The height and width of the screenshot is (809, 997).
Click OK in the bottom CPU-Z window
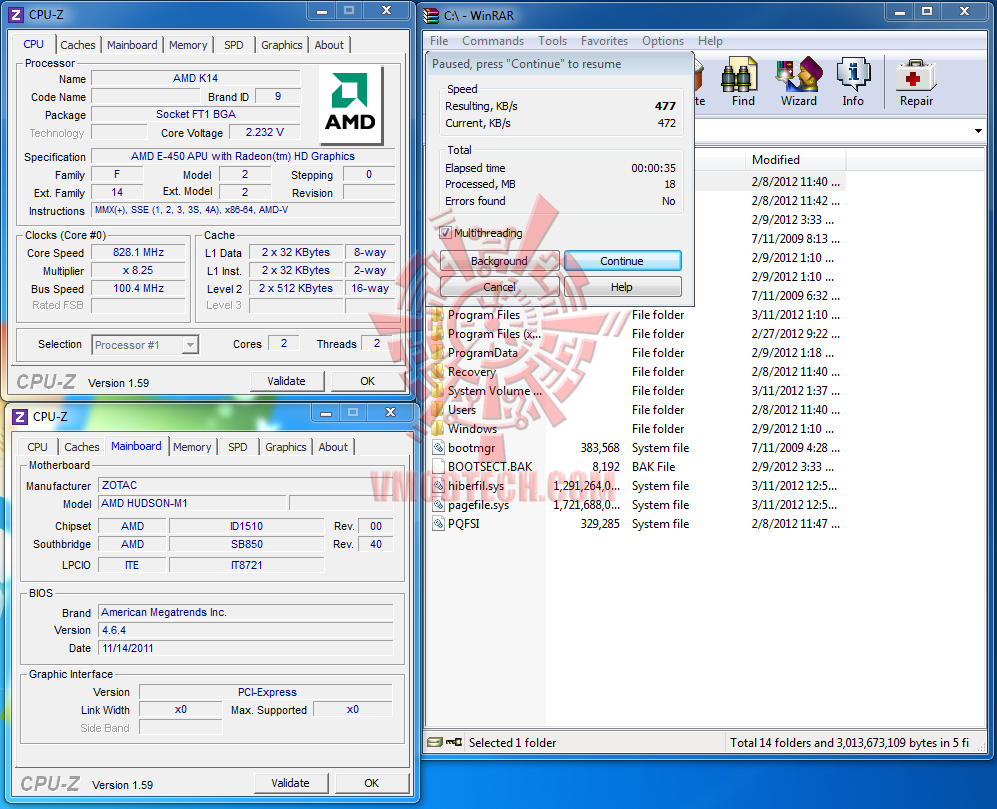(x=372, y=783)
